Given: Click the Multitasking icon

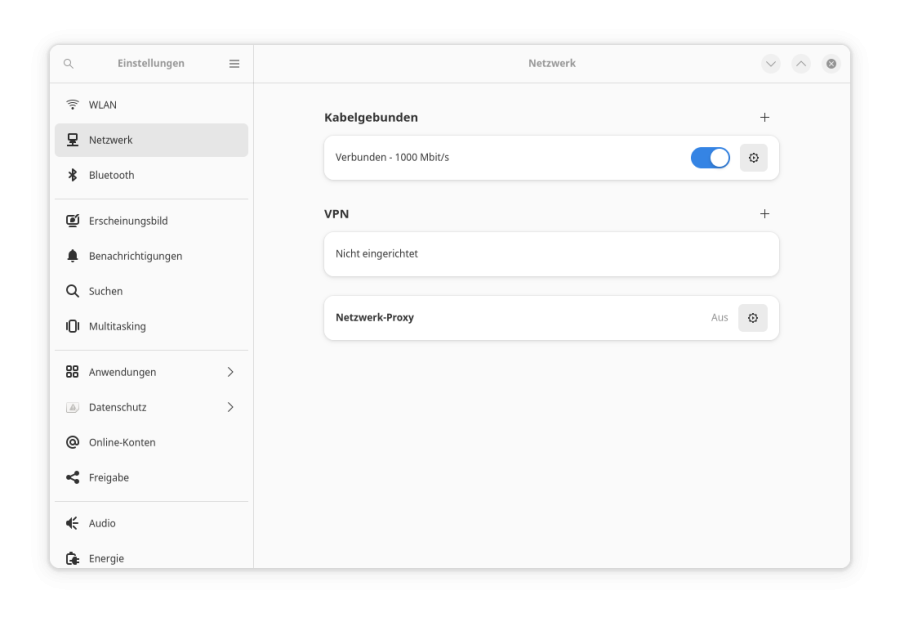Looking at the screenshot, I should click(72, 326).
